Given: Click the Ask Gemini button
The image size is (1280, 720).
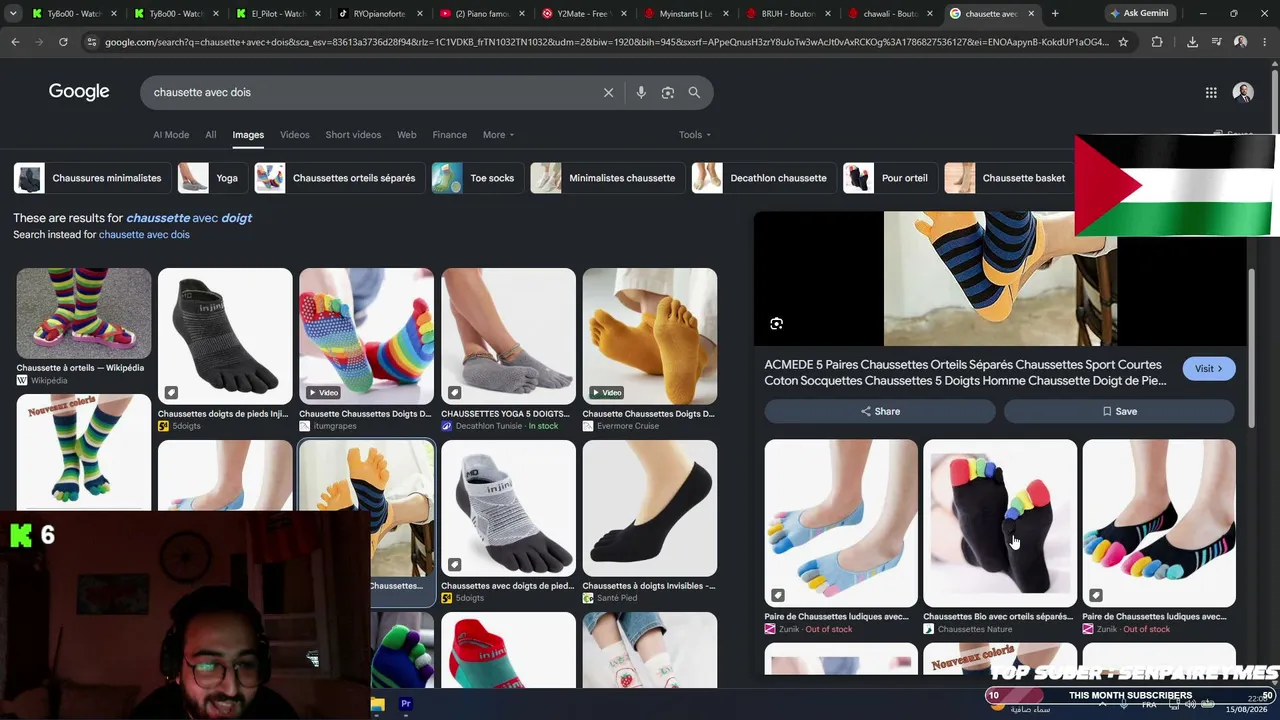Looking at the screenshot, I should [1139, 14].
